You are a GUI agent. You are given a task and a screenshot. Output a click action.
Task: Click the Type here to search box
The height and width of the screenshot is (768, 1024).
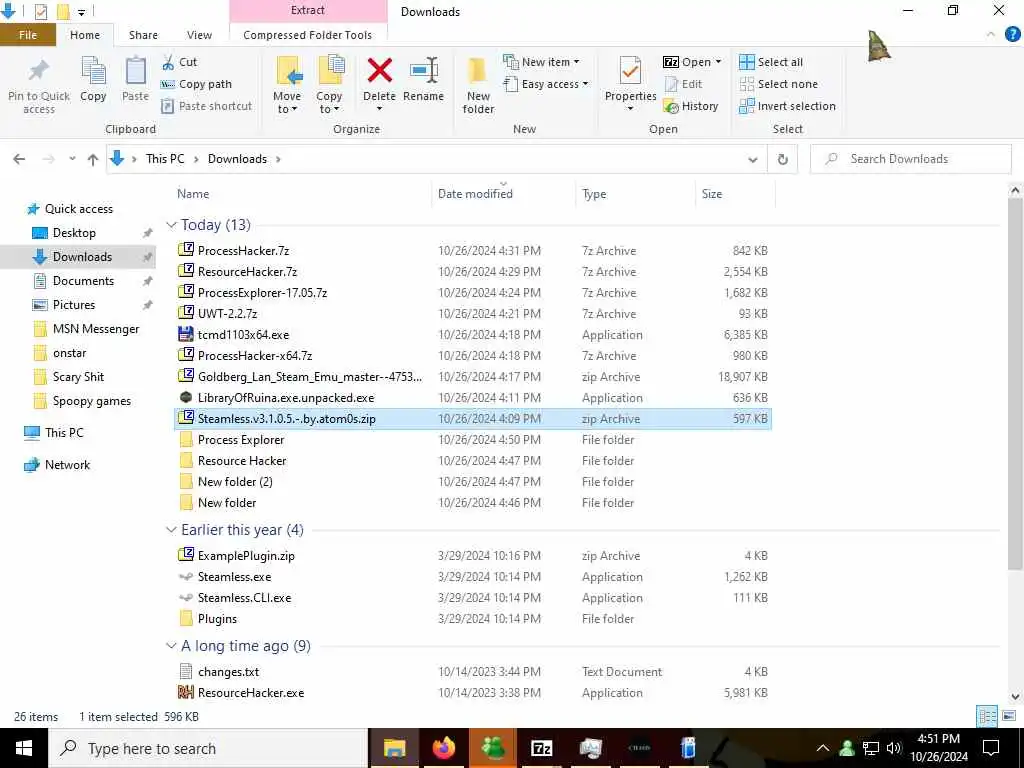[x=209, y=748]
